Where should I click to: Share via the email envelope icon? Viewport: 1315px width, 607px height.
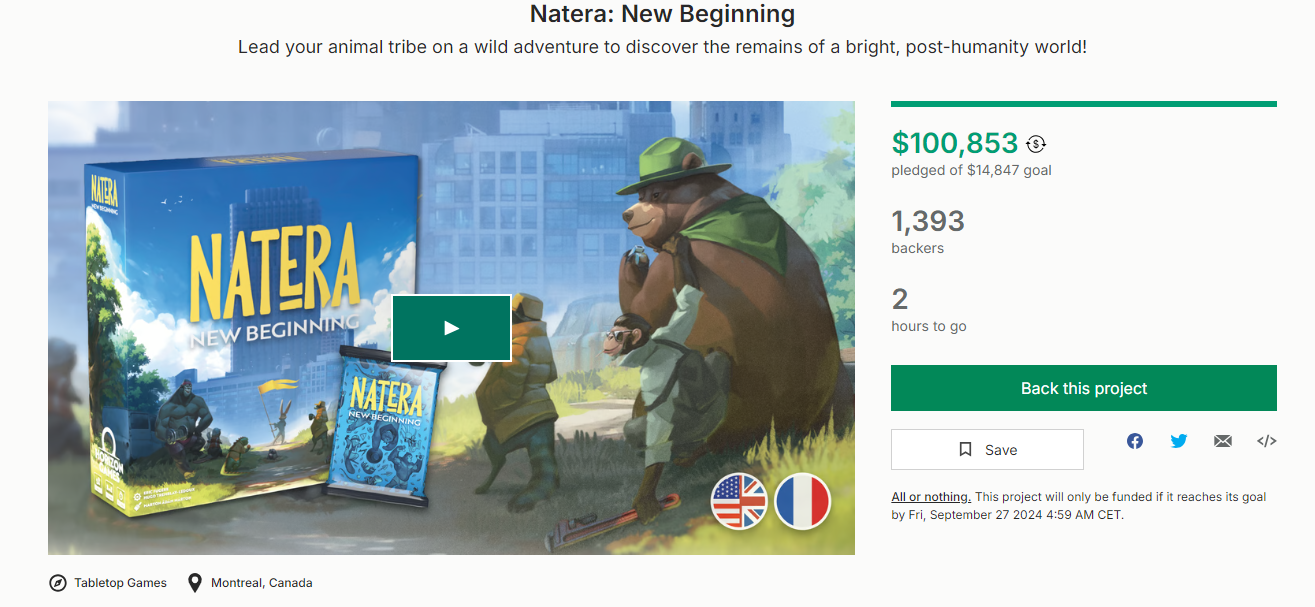click(x=1223, y=441)
